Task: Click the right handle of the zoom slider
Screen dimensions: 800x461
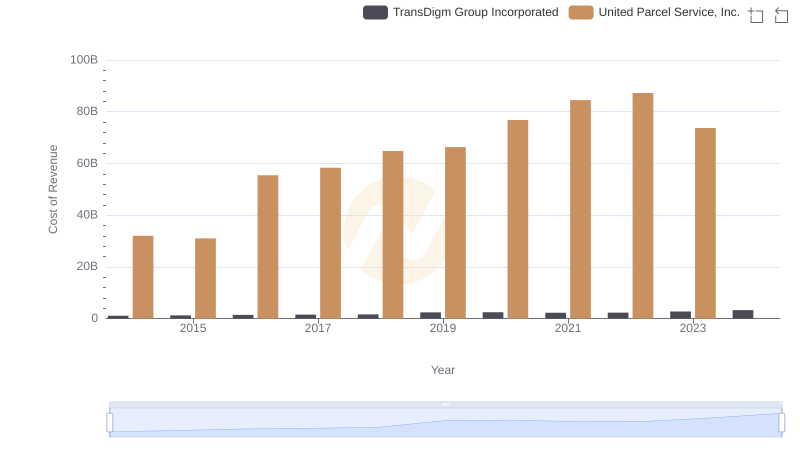Action: coord(782,423)
